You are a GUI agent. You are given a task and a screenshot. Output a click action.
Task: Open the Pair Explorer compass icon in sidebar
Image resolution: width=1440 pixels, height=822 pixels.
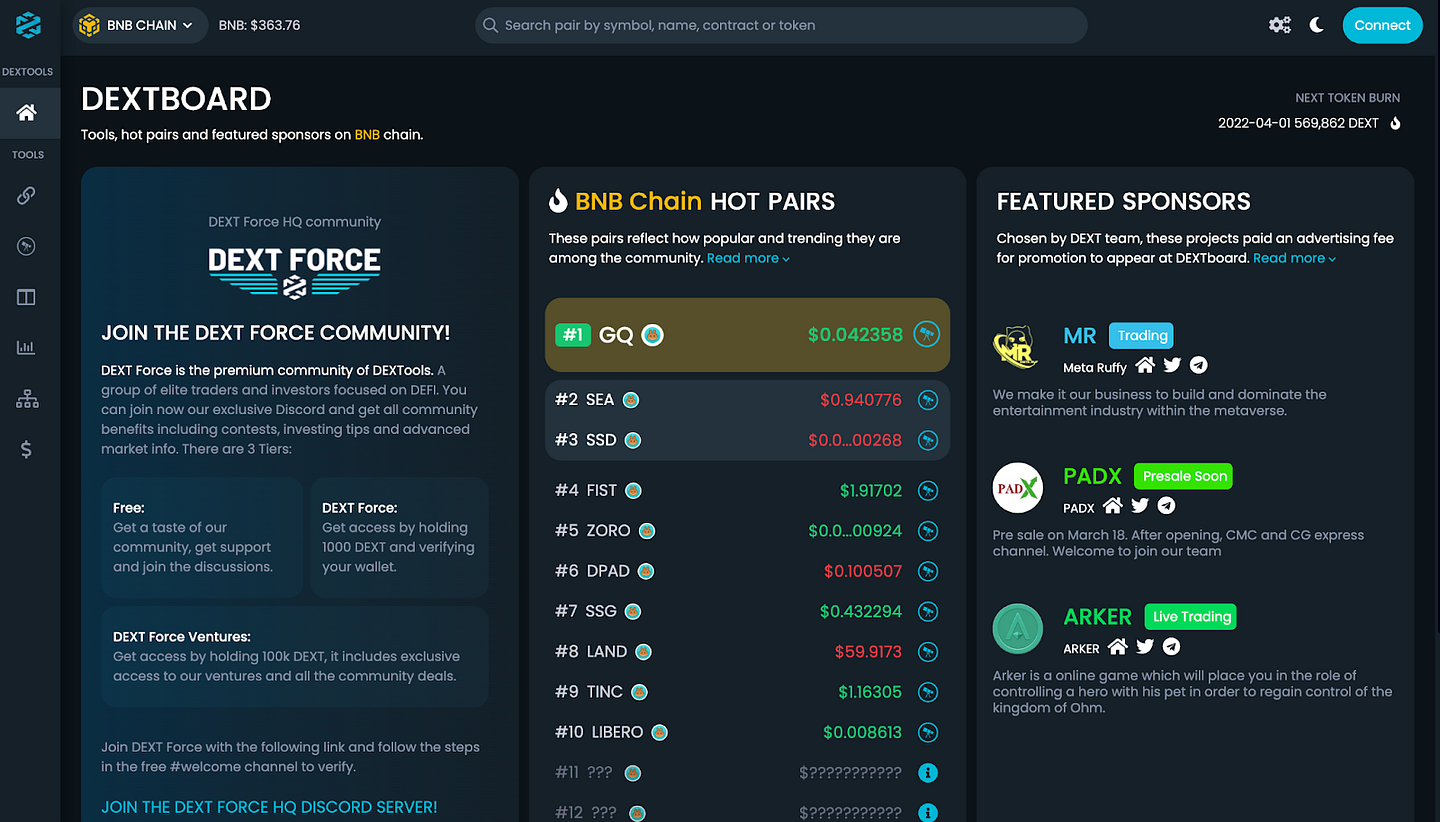pyautogui.click(x=27, y=246)
